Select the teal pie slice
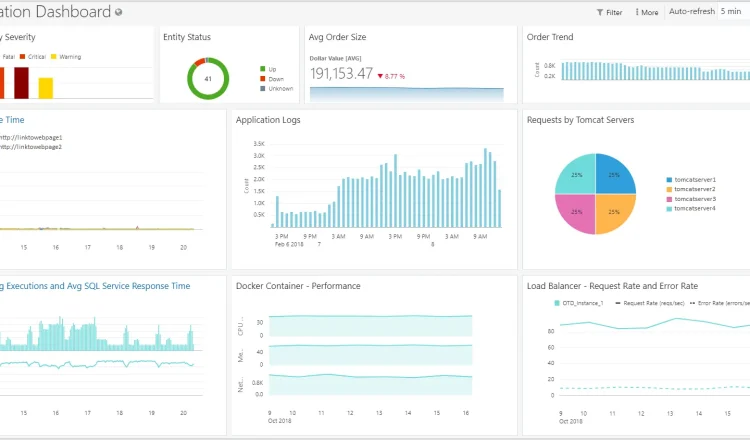The width and height of the screenshot is (750, 440). (577, 175)
